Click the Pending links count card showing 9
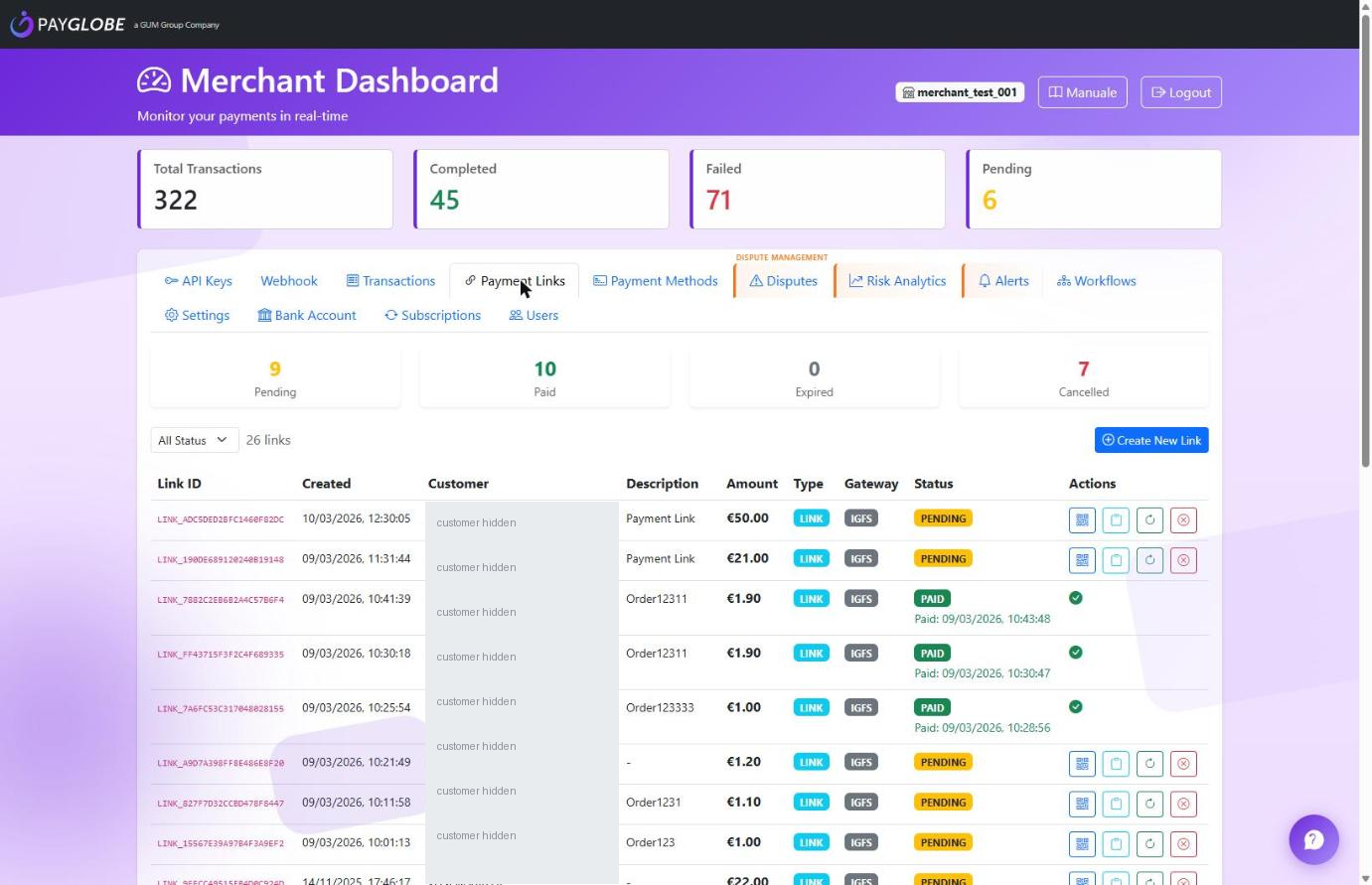This screenshot has height=885, width=1372. 275,377
